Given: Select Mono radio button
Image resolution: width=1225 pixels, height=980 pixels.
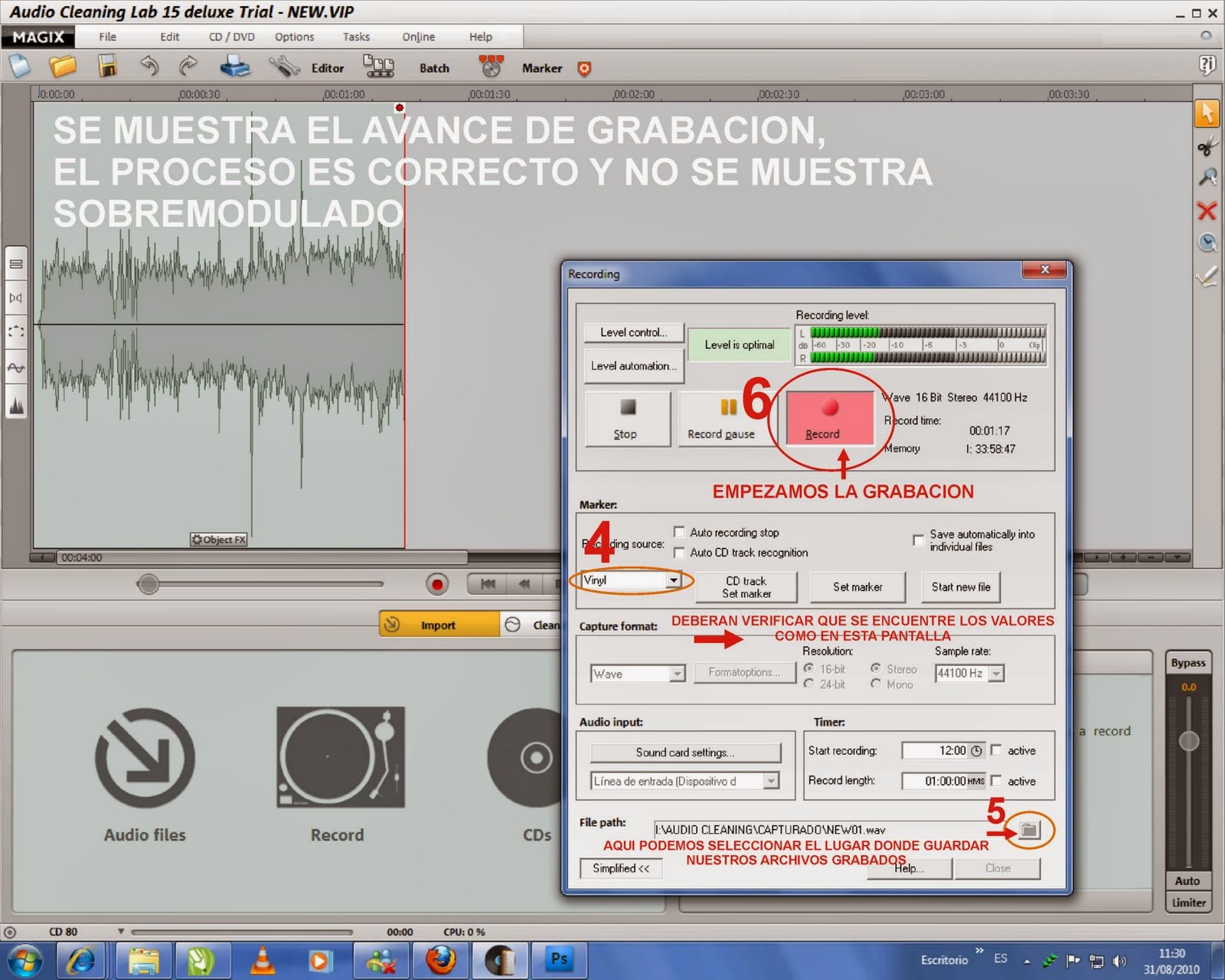Looking at the screenshot, I should pos(875,684).
